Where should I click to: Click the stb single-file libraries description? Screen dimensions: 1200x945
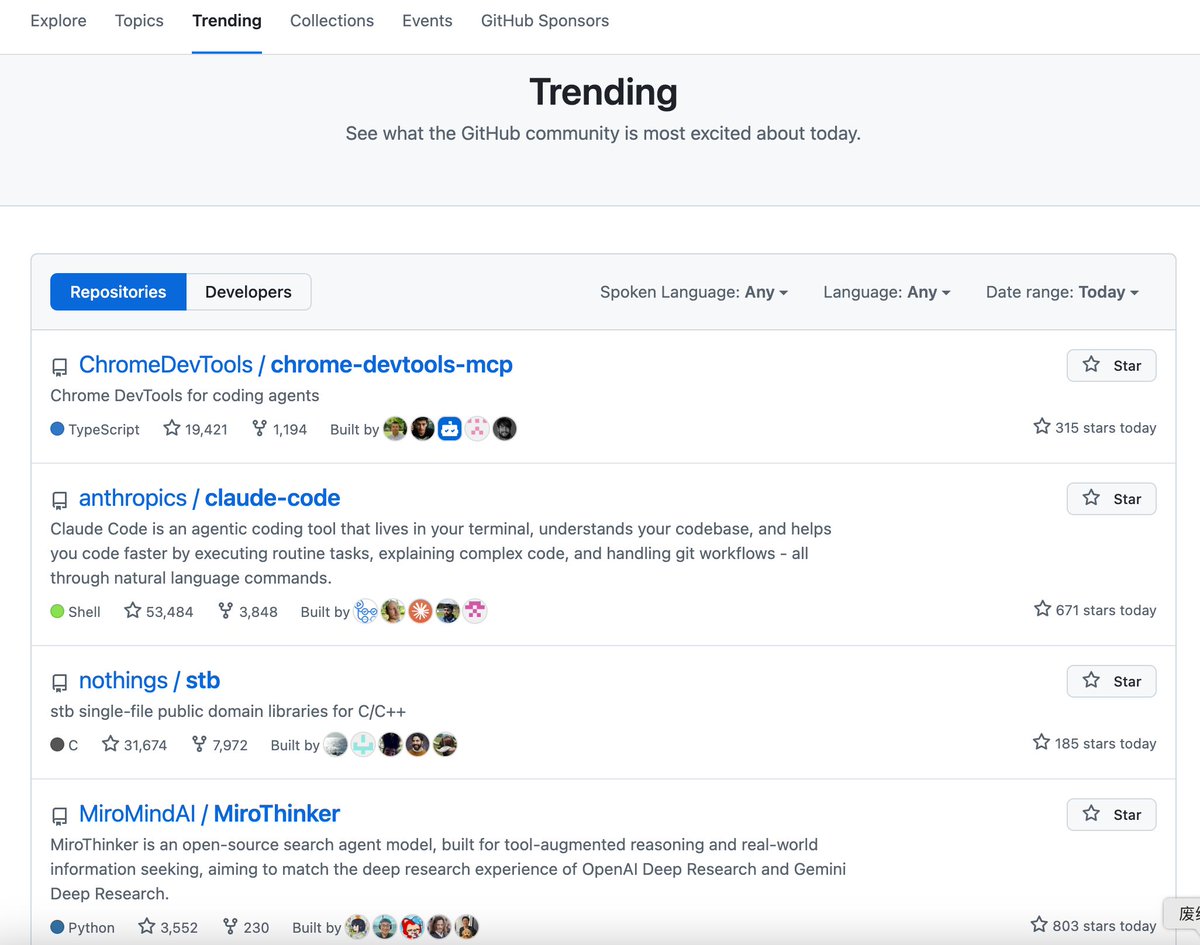(x=228, y=711)
